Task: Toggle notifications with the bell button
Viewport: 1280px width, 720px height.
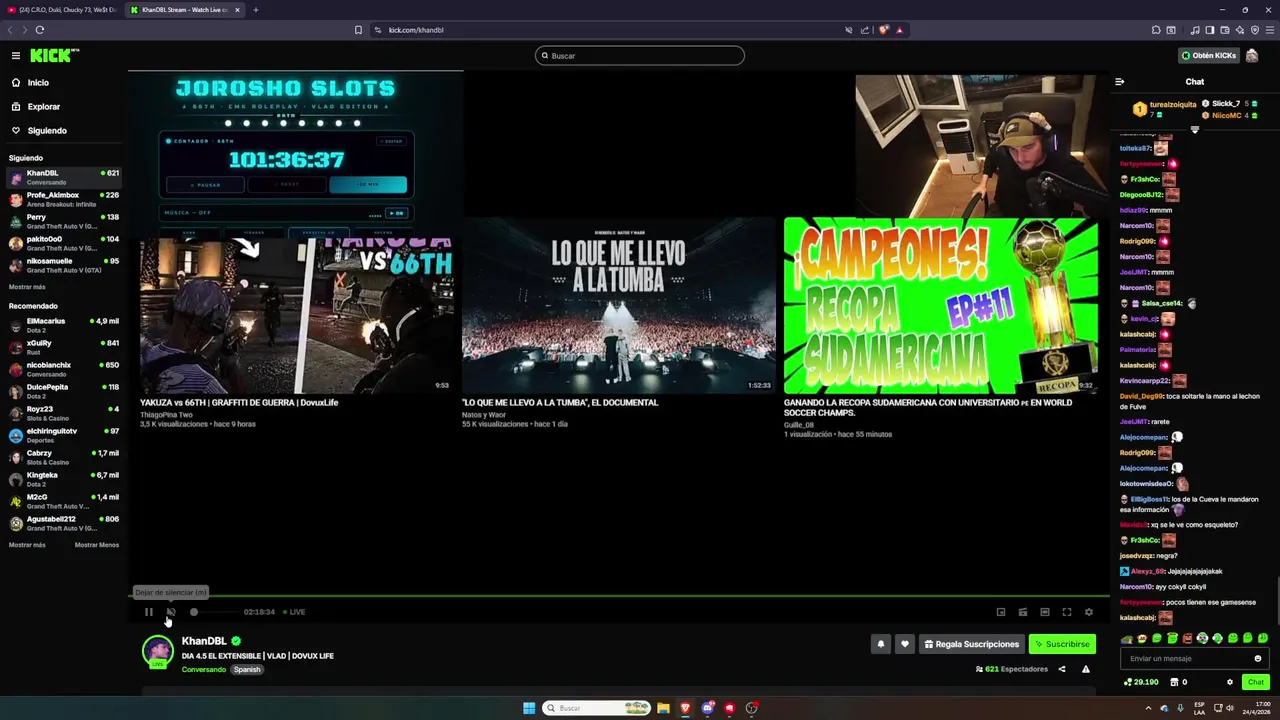Action: click(x=881, y=644)
